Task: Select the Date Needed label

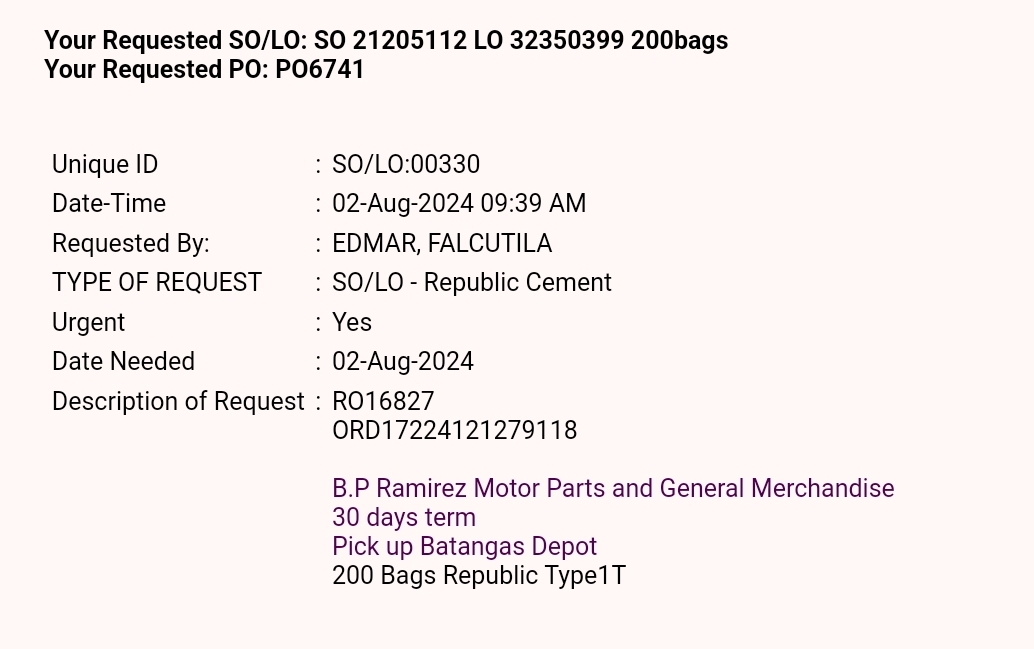Action: pyautogui.click(x=123, y=362)
